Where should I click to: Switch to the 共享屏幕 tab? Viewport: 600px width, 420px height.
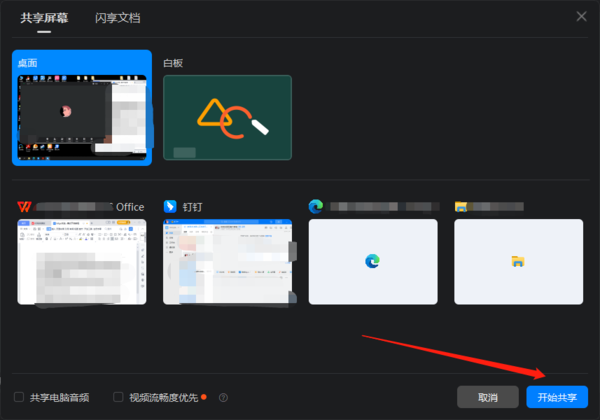coord(44,18)
